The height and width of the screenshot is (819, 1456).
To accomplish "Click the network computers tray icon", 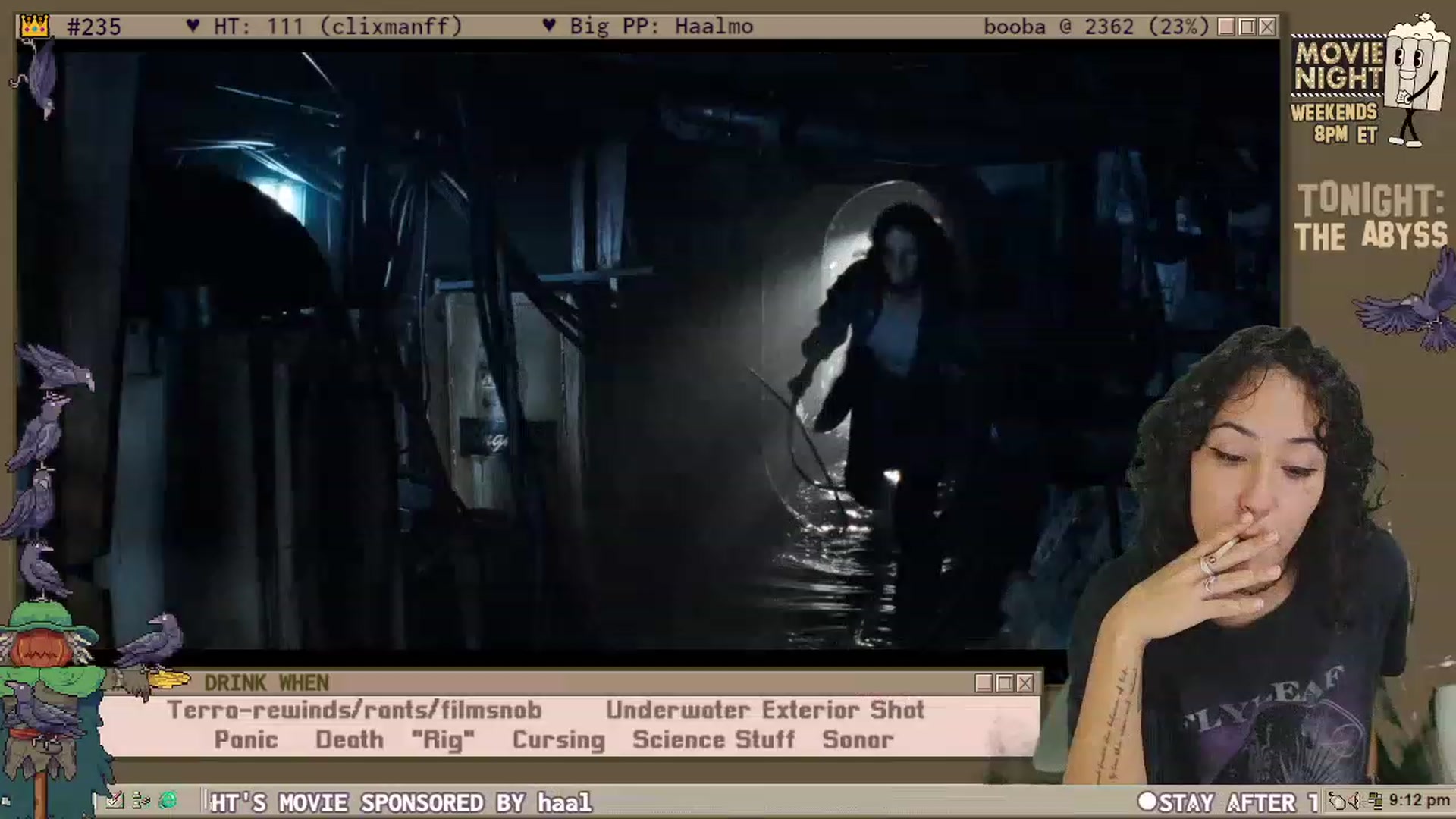I will tap(1375, 801).
